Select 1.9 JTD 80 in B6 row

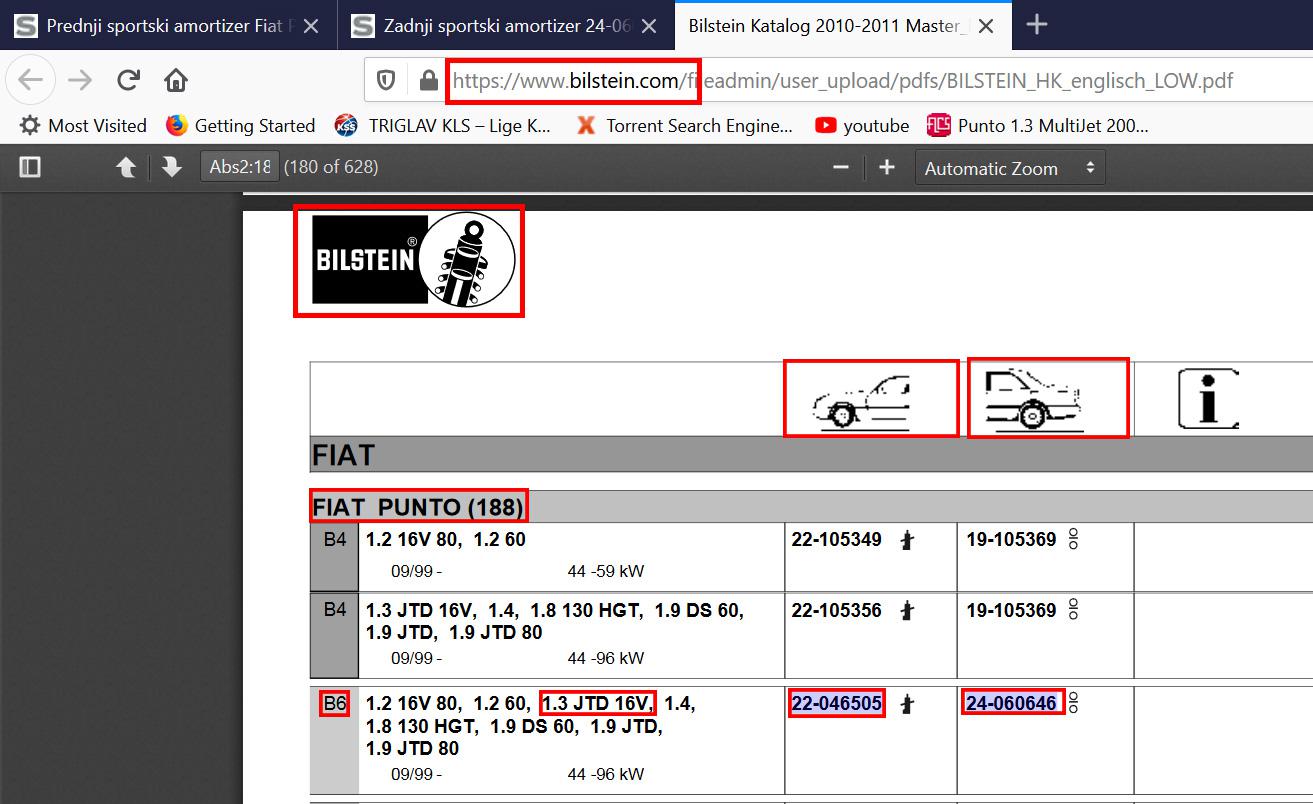tap(413, 749)
